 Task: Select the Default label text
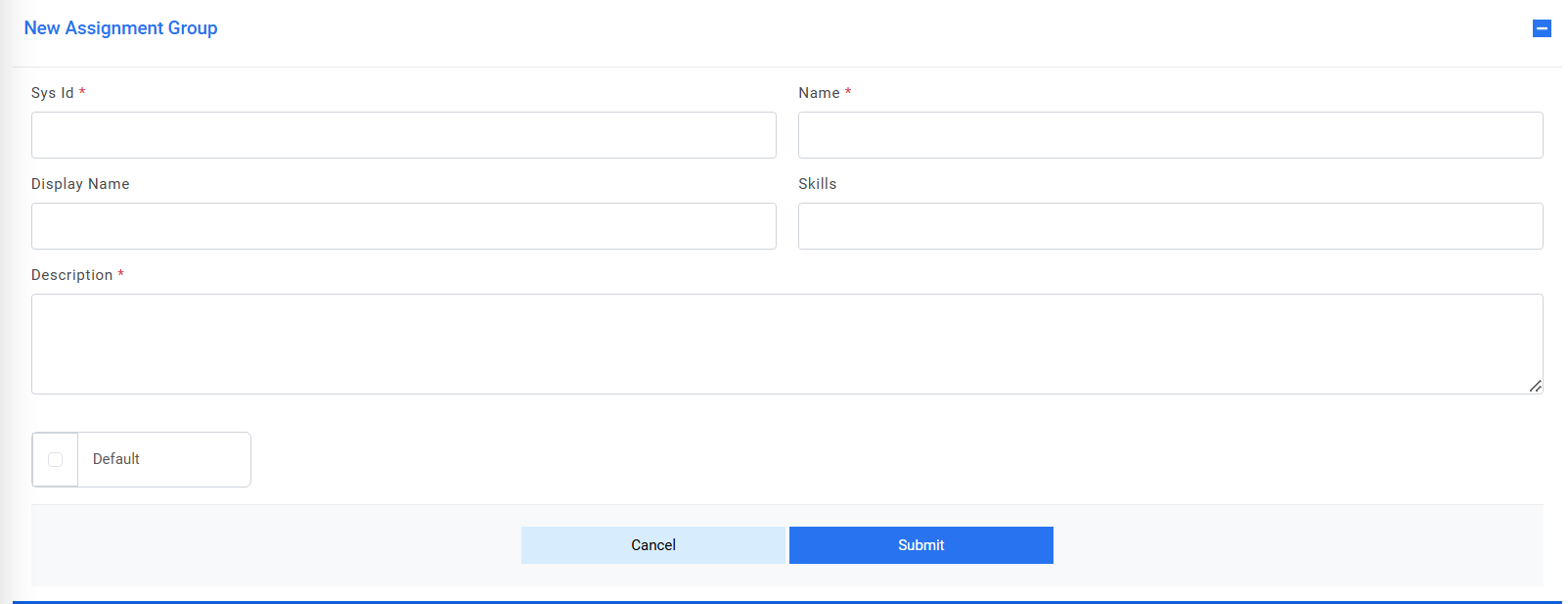point(115,459)
